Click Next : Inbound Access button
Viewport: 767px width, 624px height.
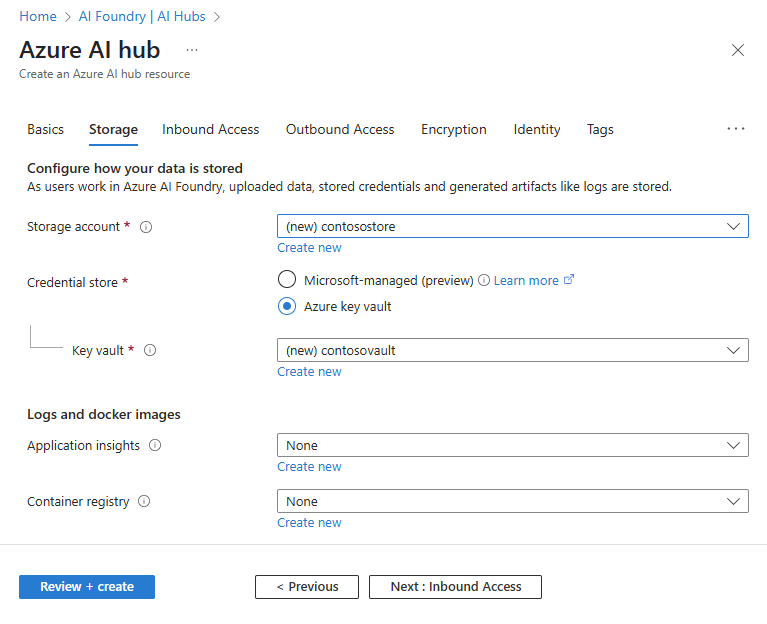[x=455, y=587]
